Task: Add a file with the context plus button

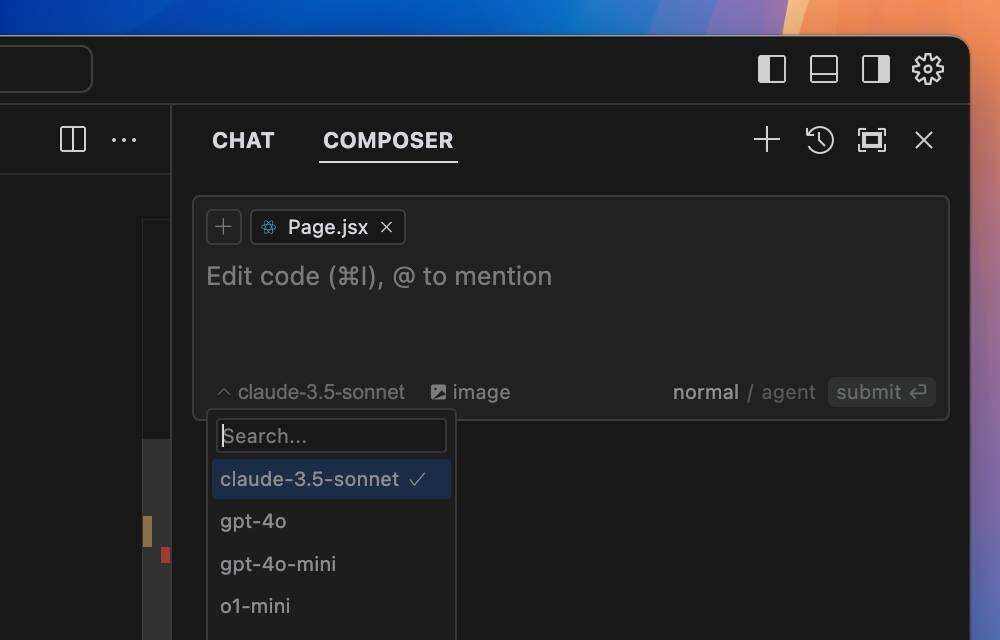Action: click(224, 227)
